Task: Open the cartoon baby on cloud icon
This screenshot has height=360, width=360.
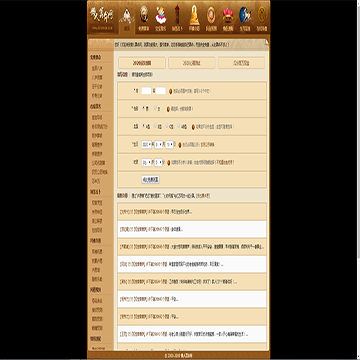Action: [x=161, y=15]
